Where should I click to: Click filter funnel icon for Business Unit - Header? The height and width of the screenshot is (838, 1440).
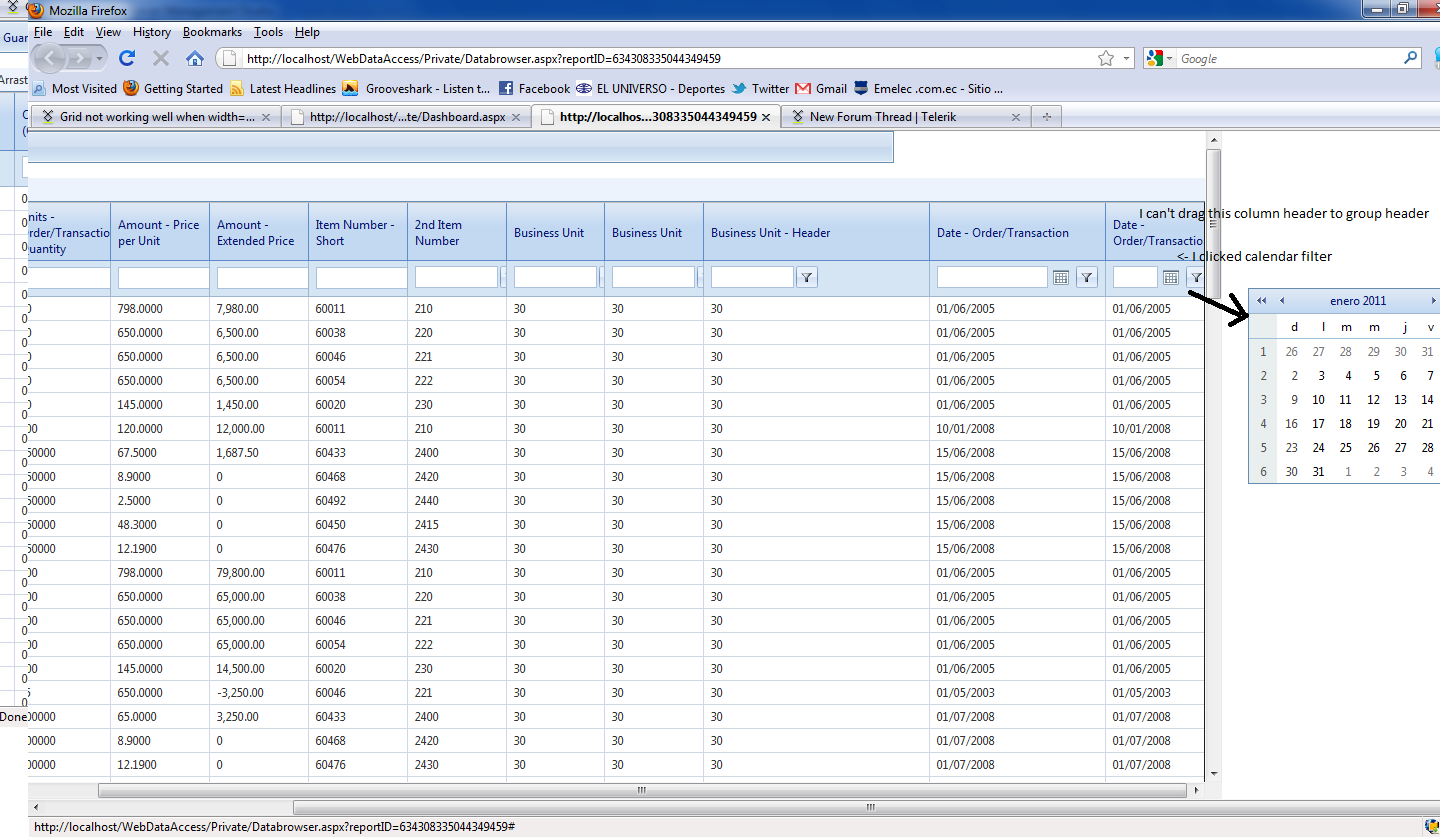(806, 277)
